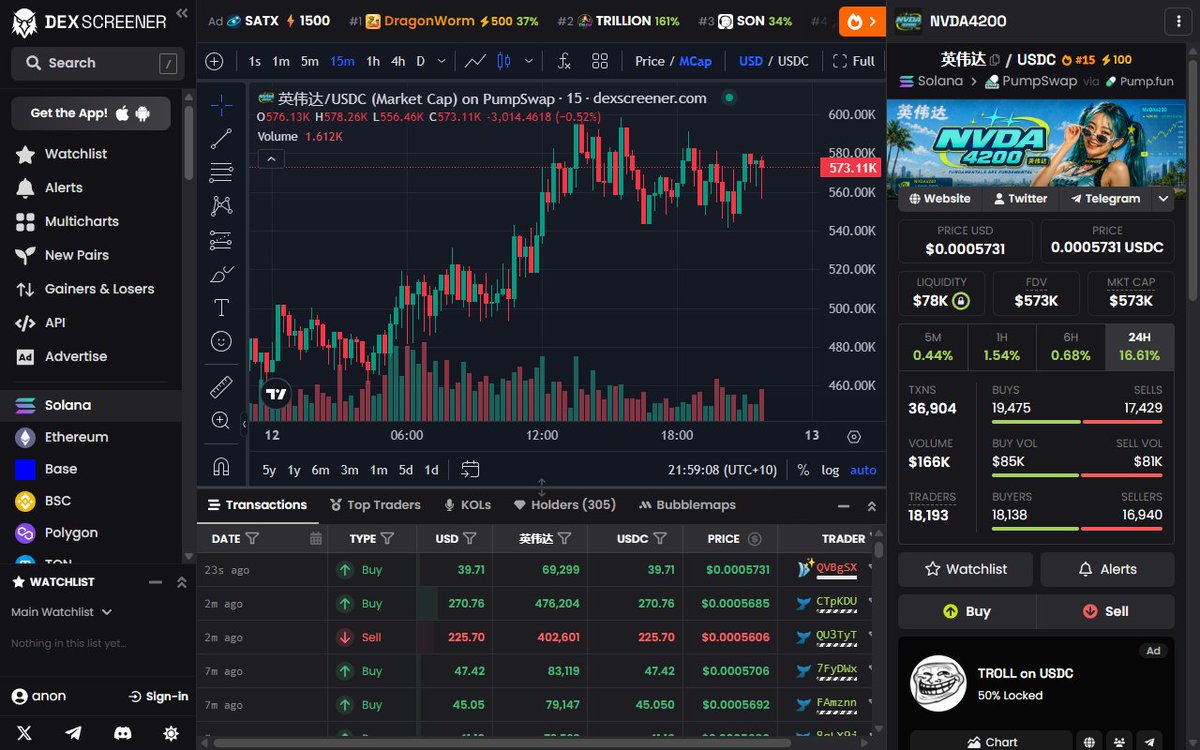
Task: Add token via Watchlist button
Action: [x=966, y=569]
